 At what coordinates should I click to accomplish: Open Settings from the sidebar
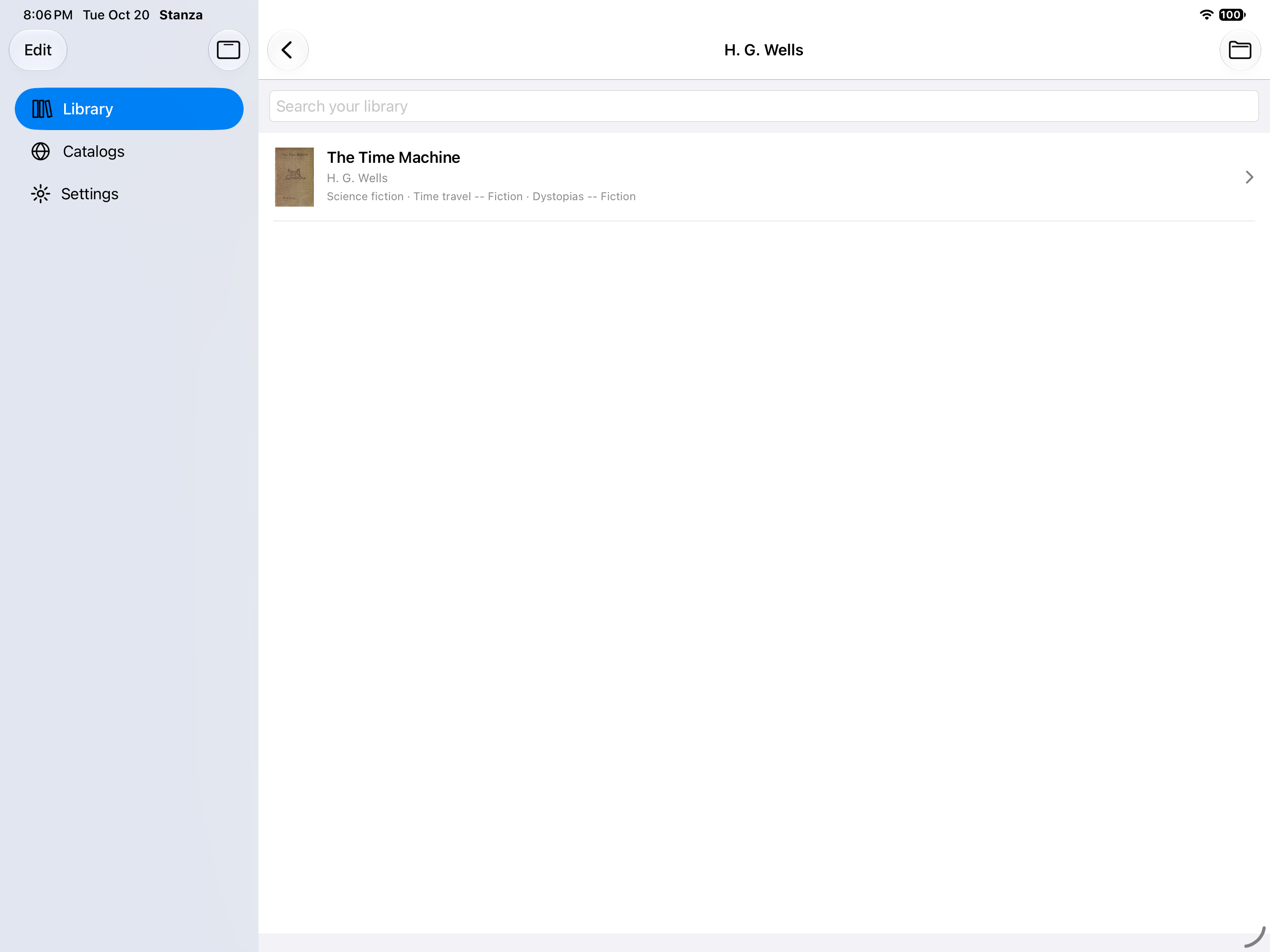pos(129,194)
